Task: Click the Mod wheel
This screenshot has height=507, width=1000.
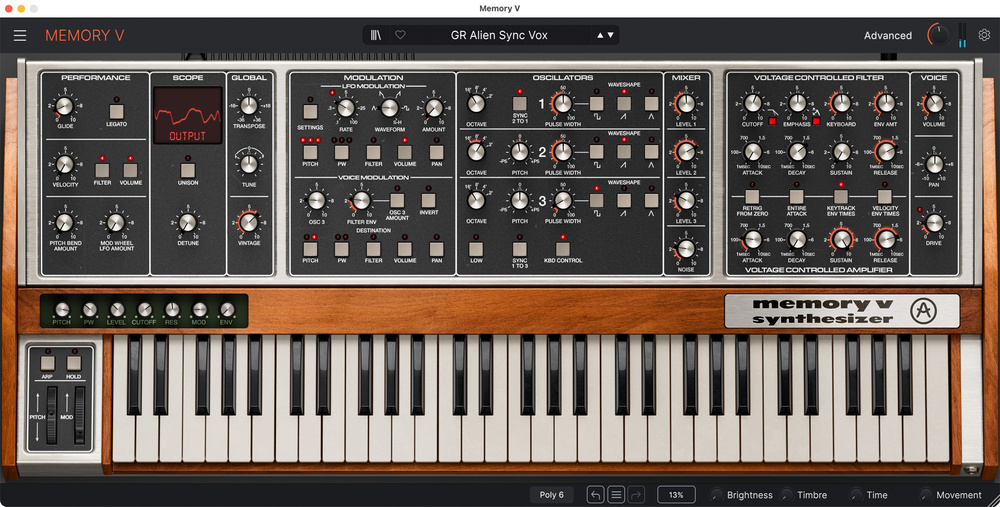Action: pos(80,415)
